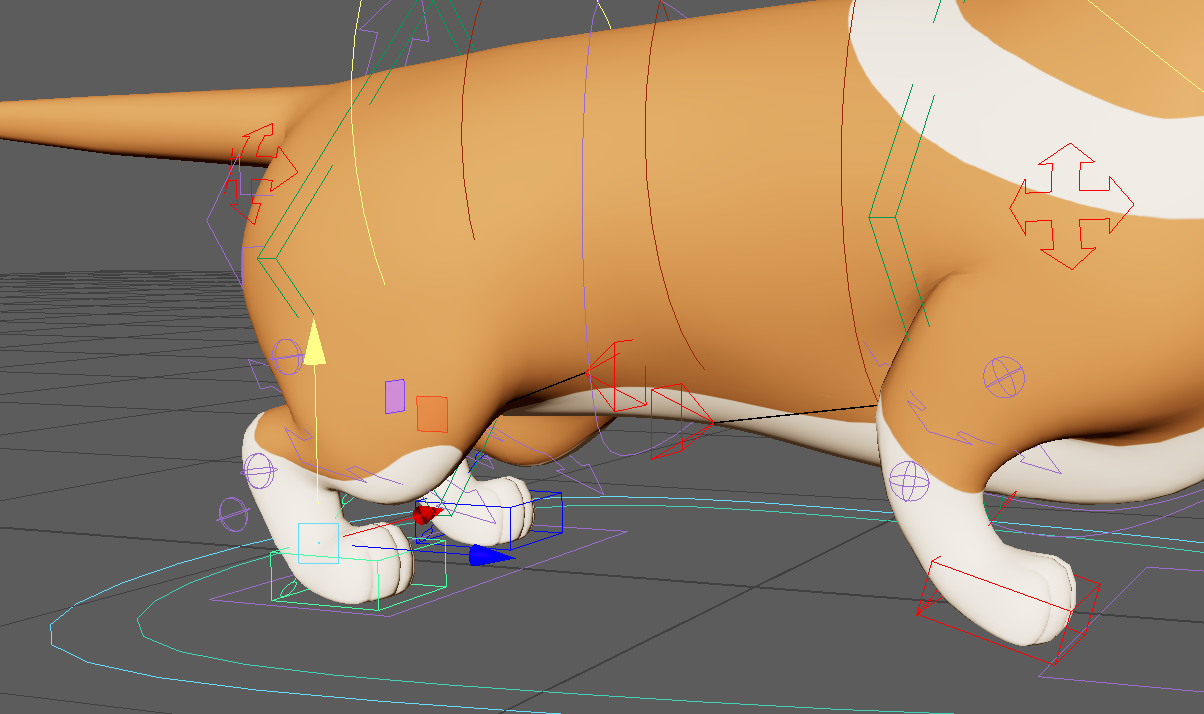1204x714 pixels.
Task: Grab the yellow Y-axis move manipulator arrow
Action: [x=315, y=342]
